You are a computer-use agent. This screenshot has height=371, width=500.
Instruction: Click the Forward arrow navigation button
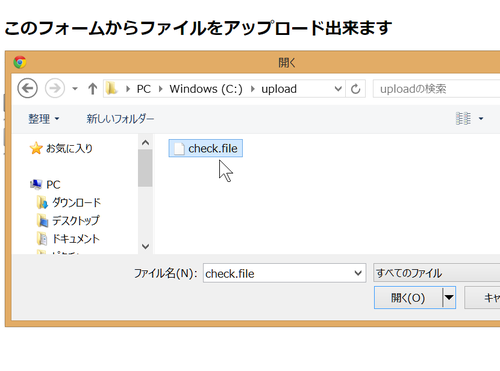click(55, 88)
